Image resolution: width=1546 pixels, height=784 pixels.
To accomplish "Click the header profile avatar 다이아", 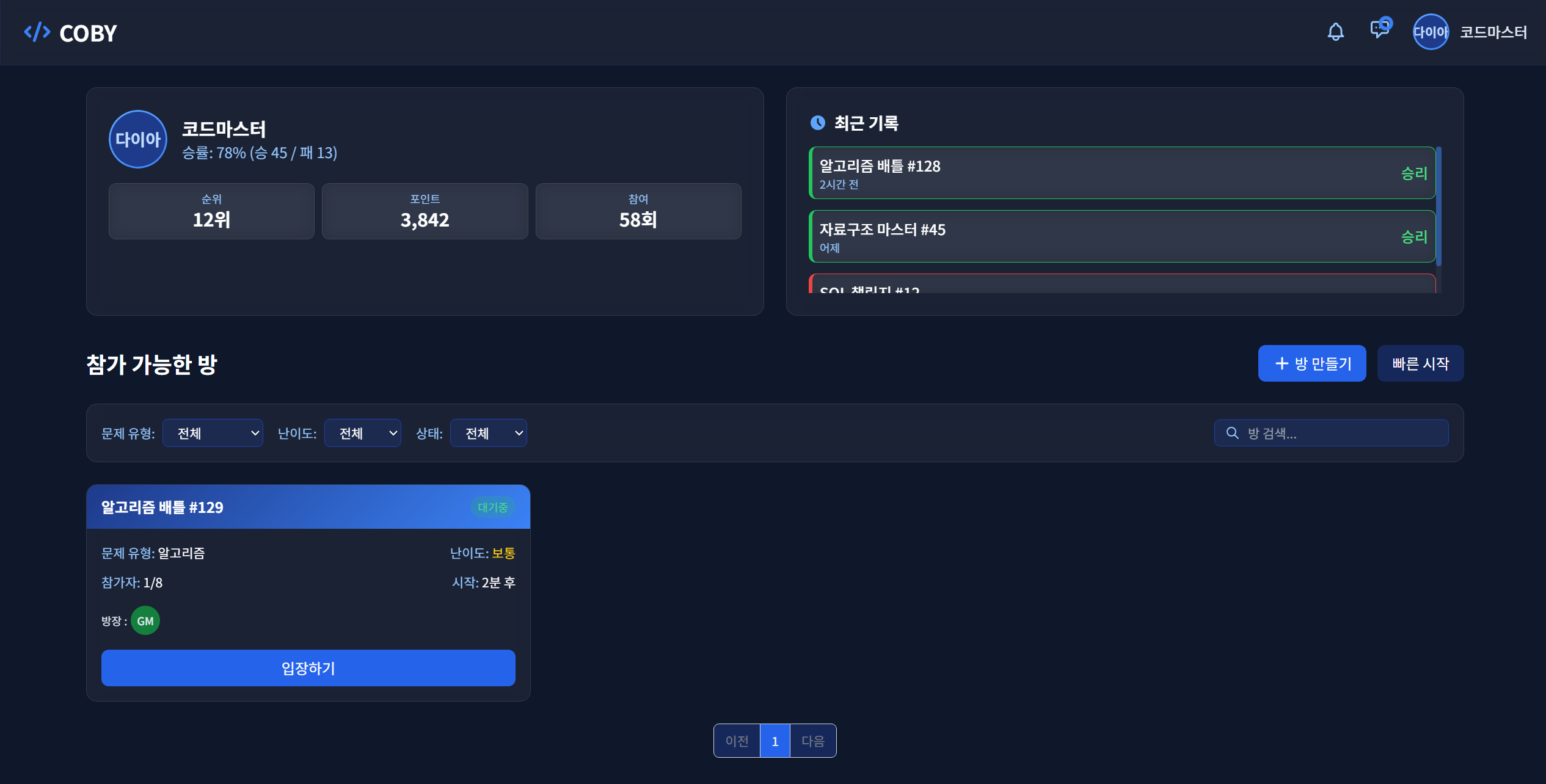I will (x=1431, y=32).
